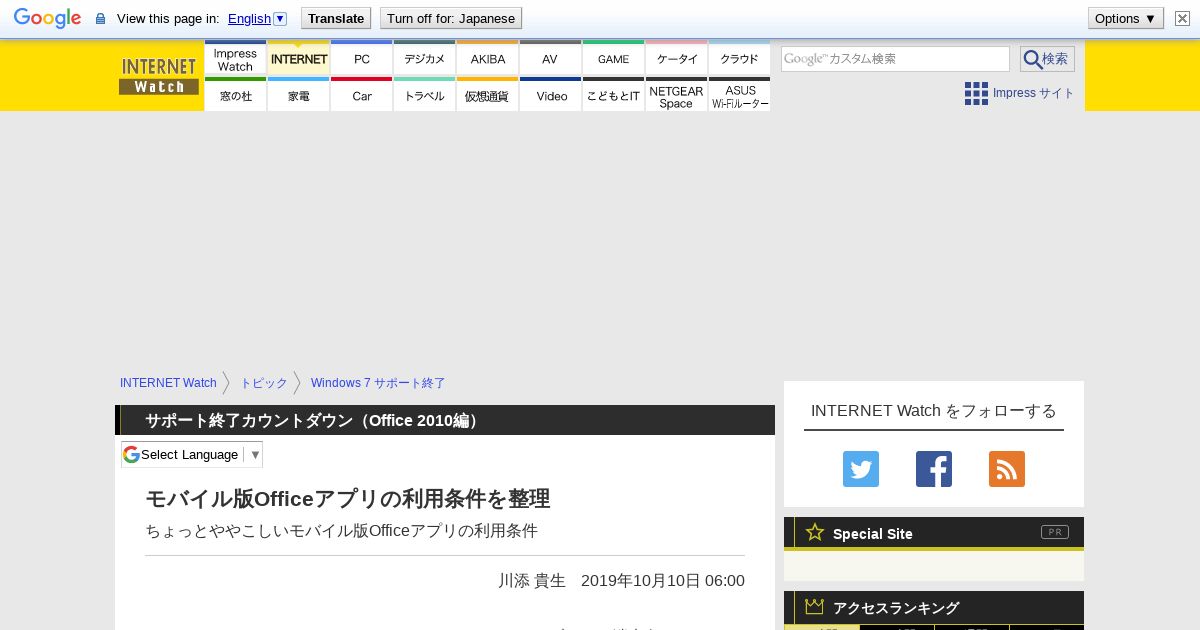1200x630 pixels.
Task: Open the ケータイ tab
Action: coord(676,59)
